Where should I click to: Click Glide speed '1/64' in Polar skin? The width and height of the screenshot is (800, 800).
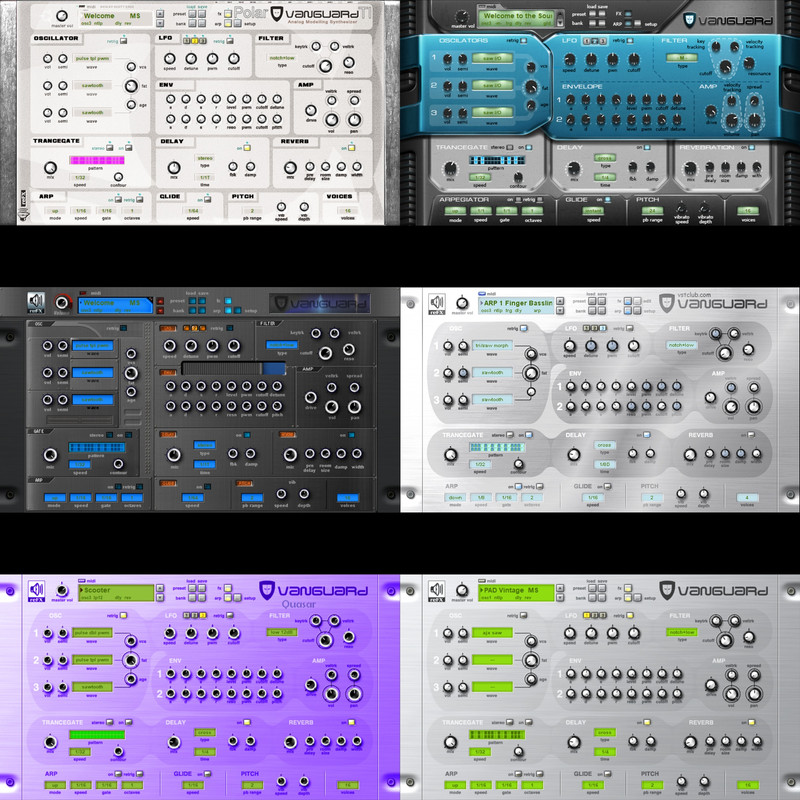193,210
